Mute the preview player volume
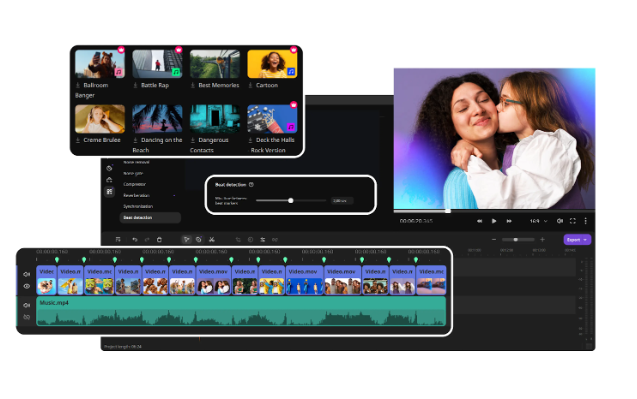The height and width of the screenshot is (399, 637). [x=560, y=221]
